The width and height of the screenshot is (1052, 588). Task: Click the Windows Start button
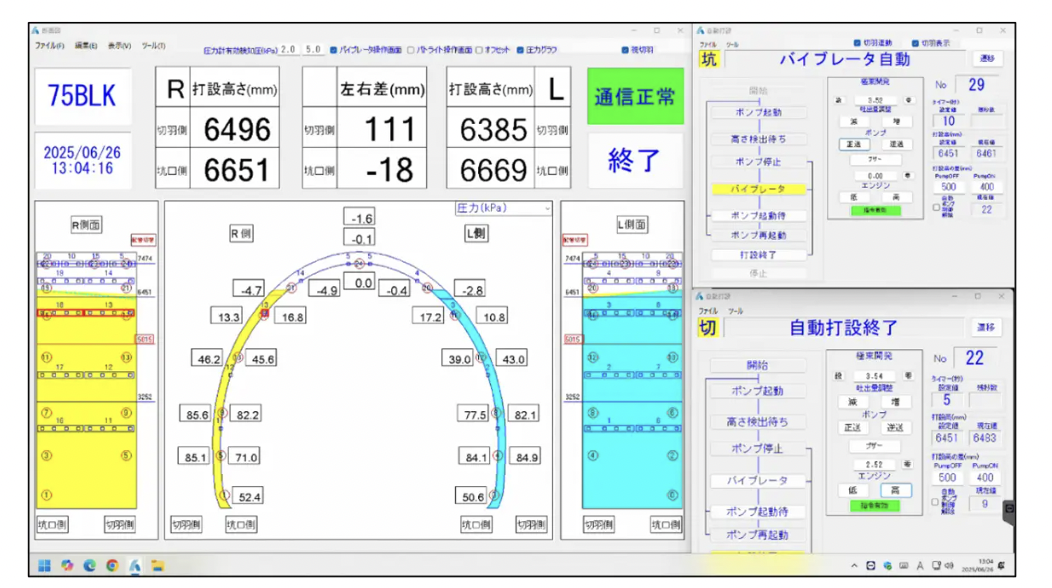coord(45,566)
